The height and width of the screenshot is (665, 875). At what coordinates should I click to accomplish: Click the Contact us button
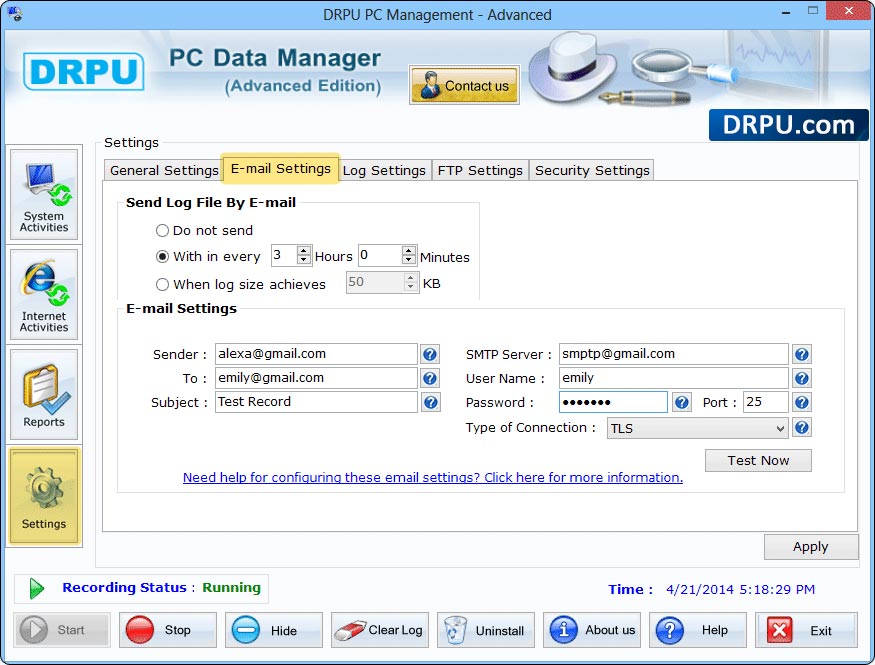pyautogui.click(x=464, y=85)
